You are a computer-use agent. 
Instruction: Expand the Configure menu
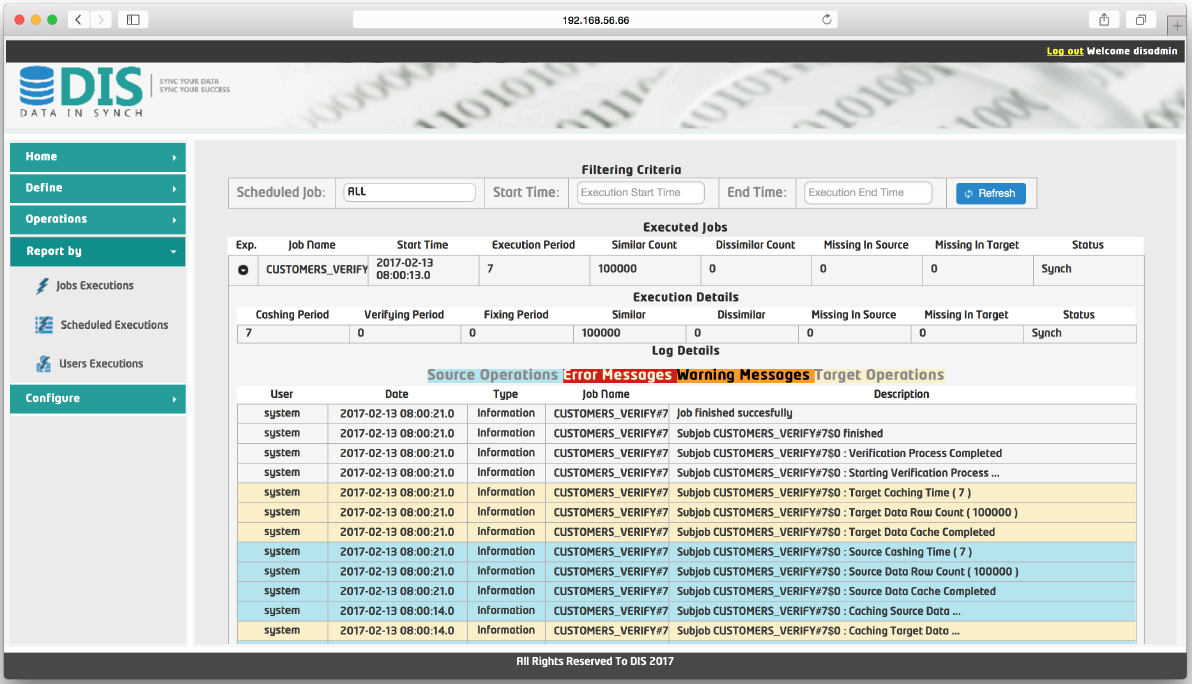point(98,399)
